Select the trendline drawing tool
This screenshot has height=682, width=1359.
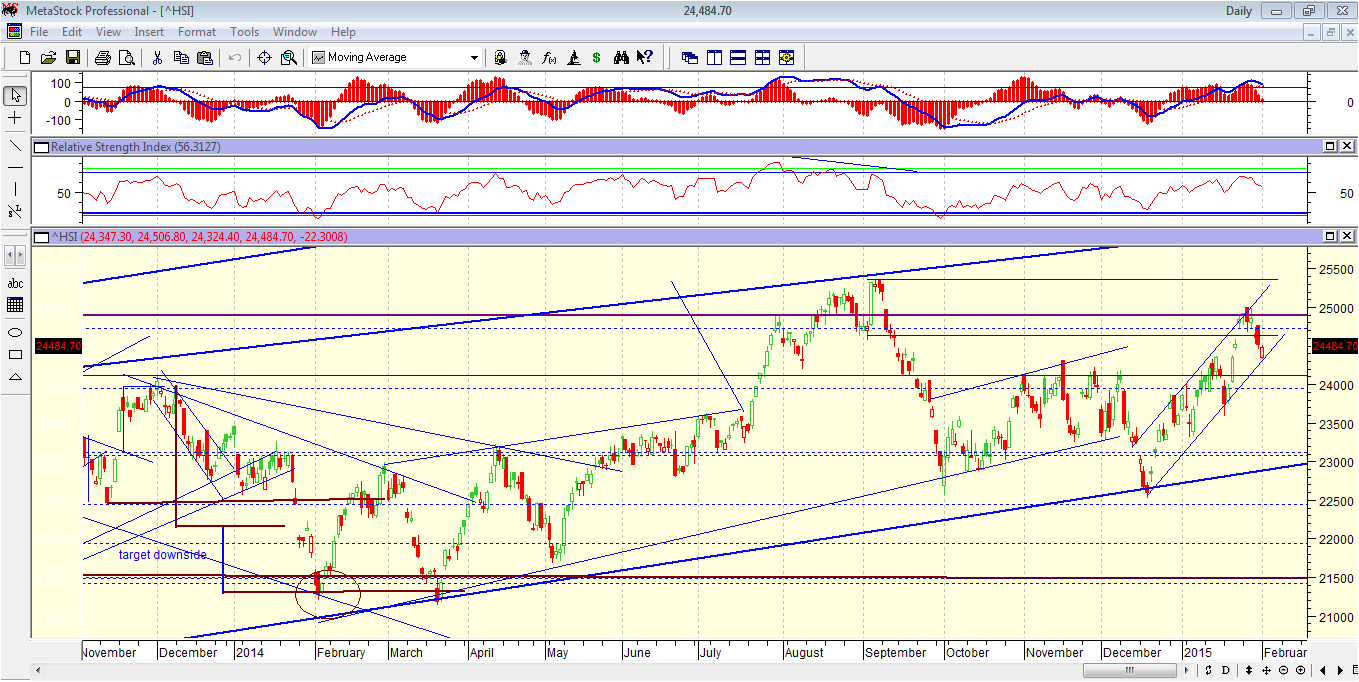[14, 146]
